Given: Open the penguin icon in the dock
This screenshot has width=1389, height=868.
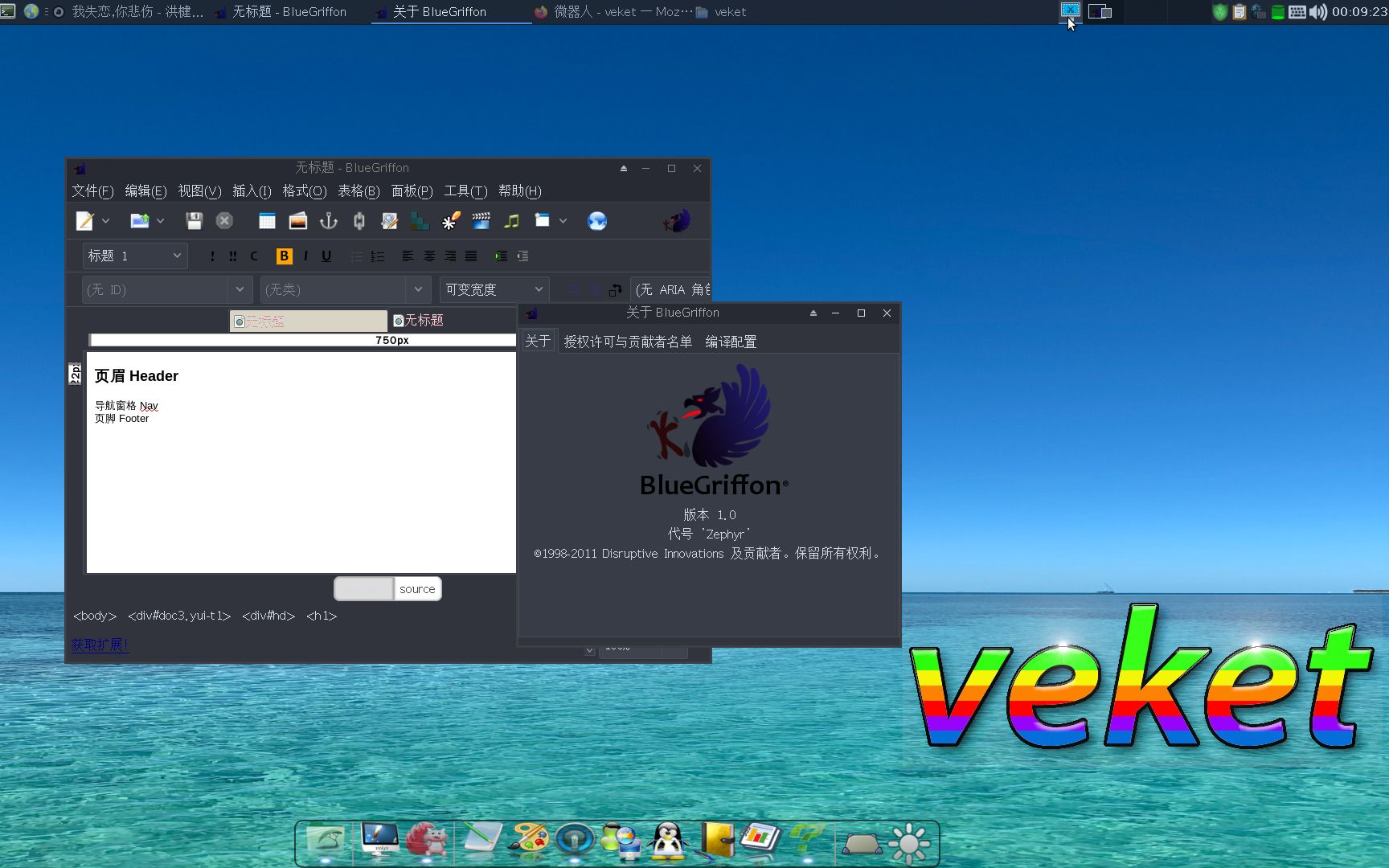Looking at the screenshot, I should tap(668, 841).
